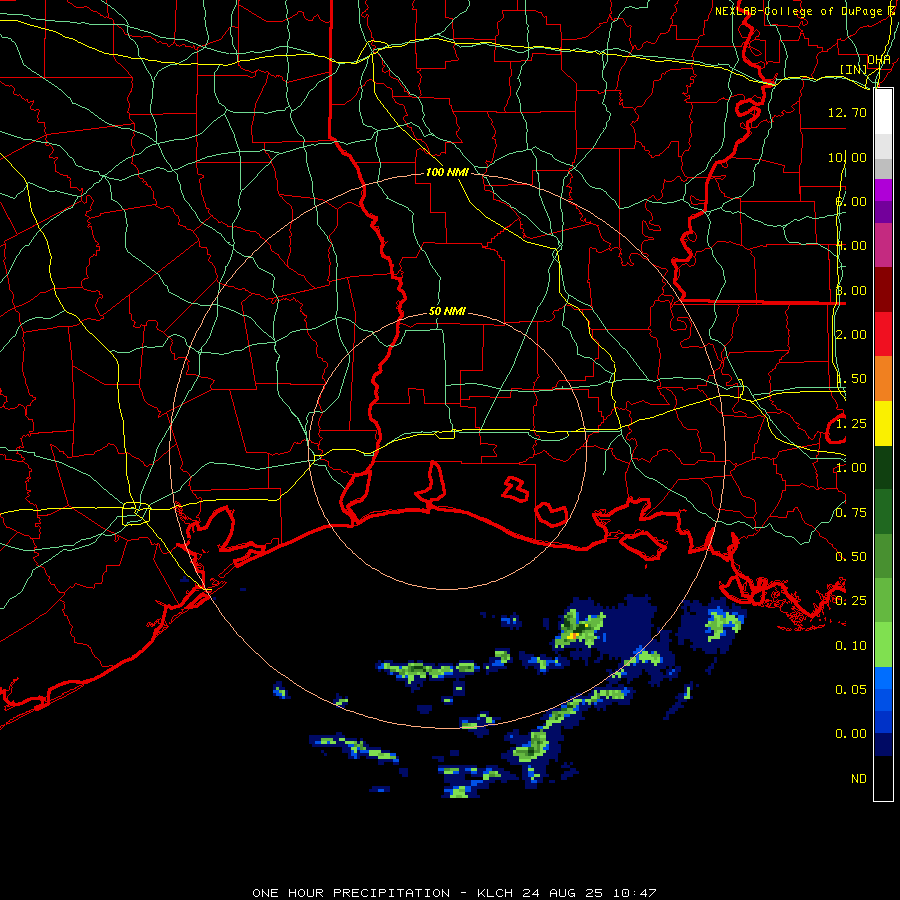Click the ND legend label
This screenshot has width=900, height=900.
point(859,779)
